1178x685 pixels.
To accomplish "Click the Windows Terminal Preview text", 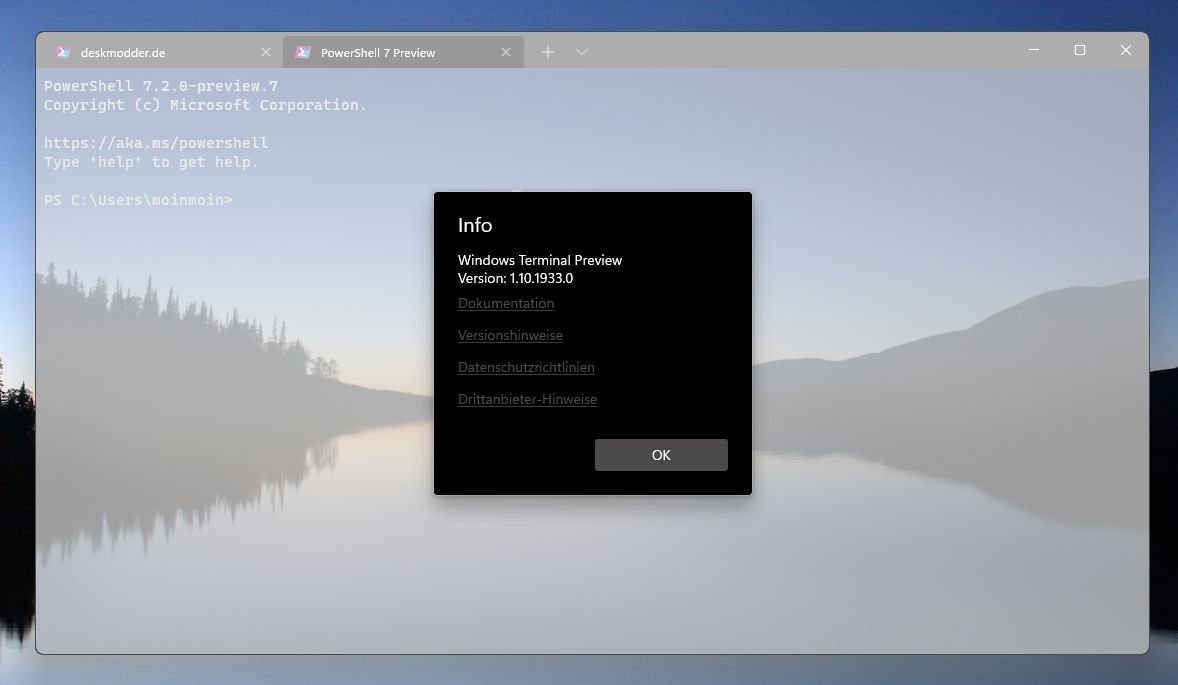I will coord(540,260).
